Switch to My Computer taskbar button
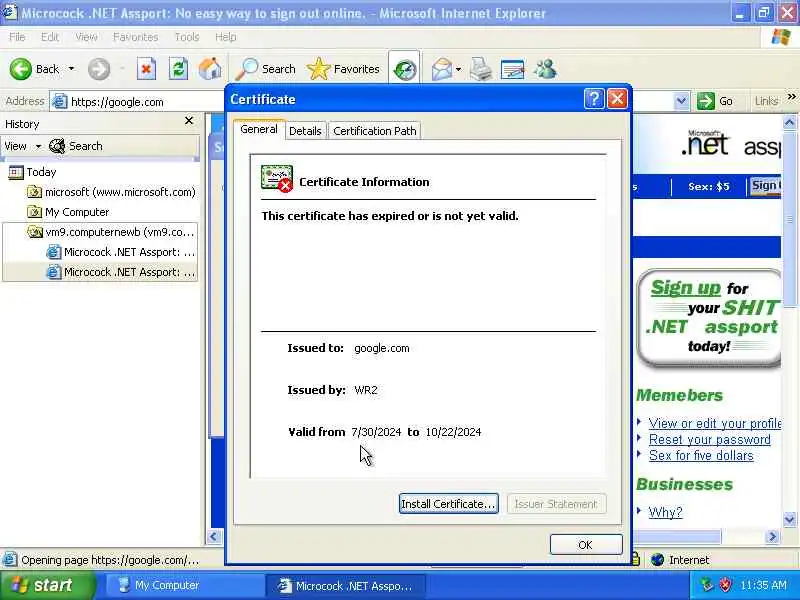Viewport: 800px width, 600px height. pos(184,585)
